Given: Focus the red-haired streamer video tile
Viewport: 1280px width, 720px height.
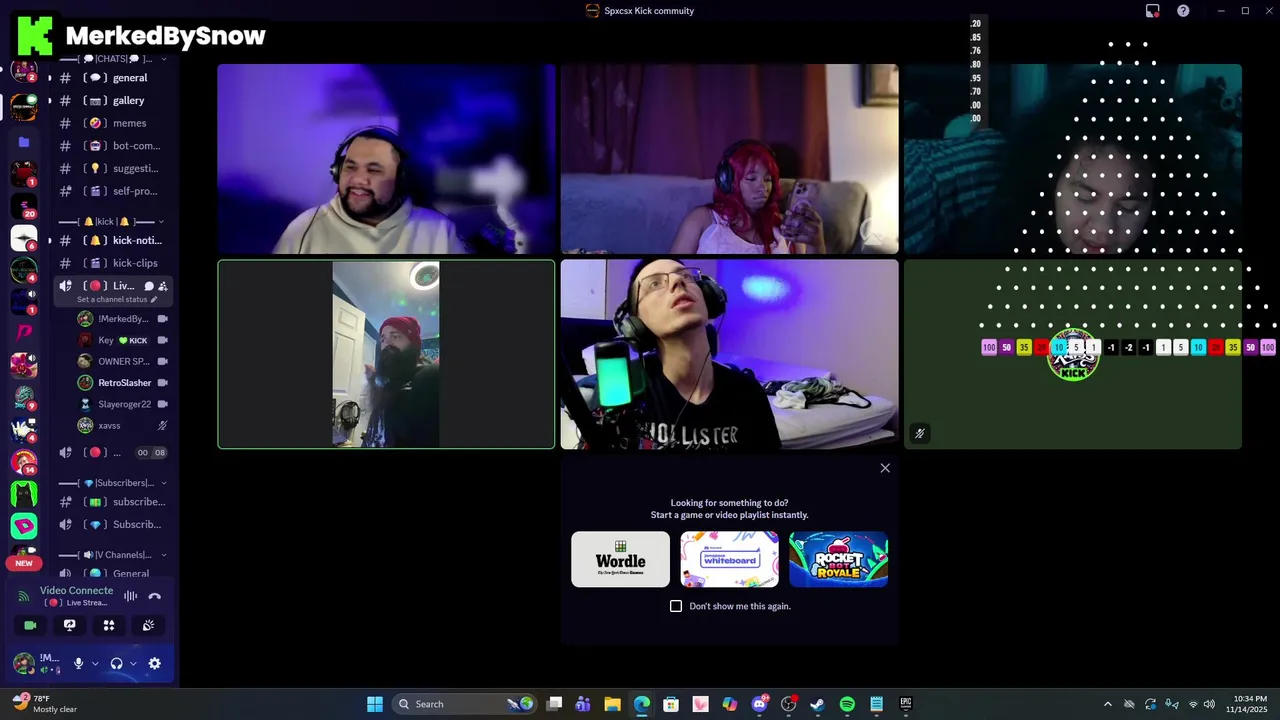Looking at the screenshot, I should coord(729,159).
